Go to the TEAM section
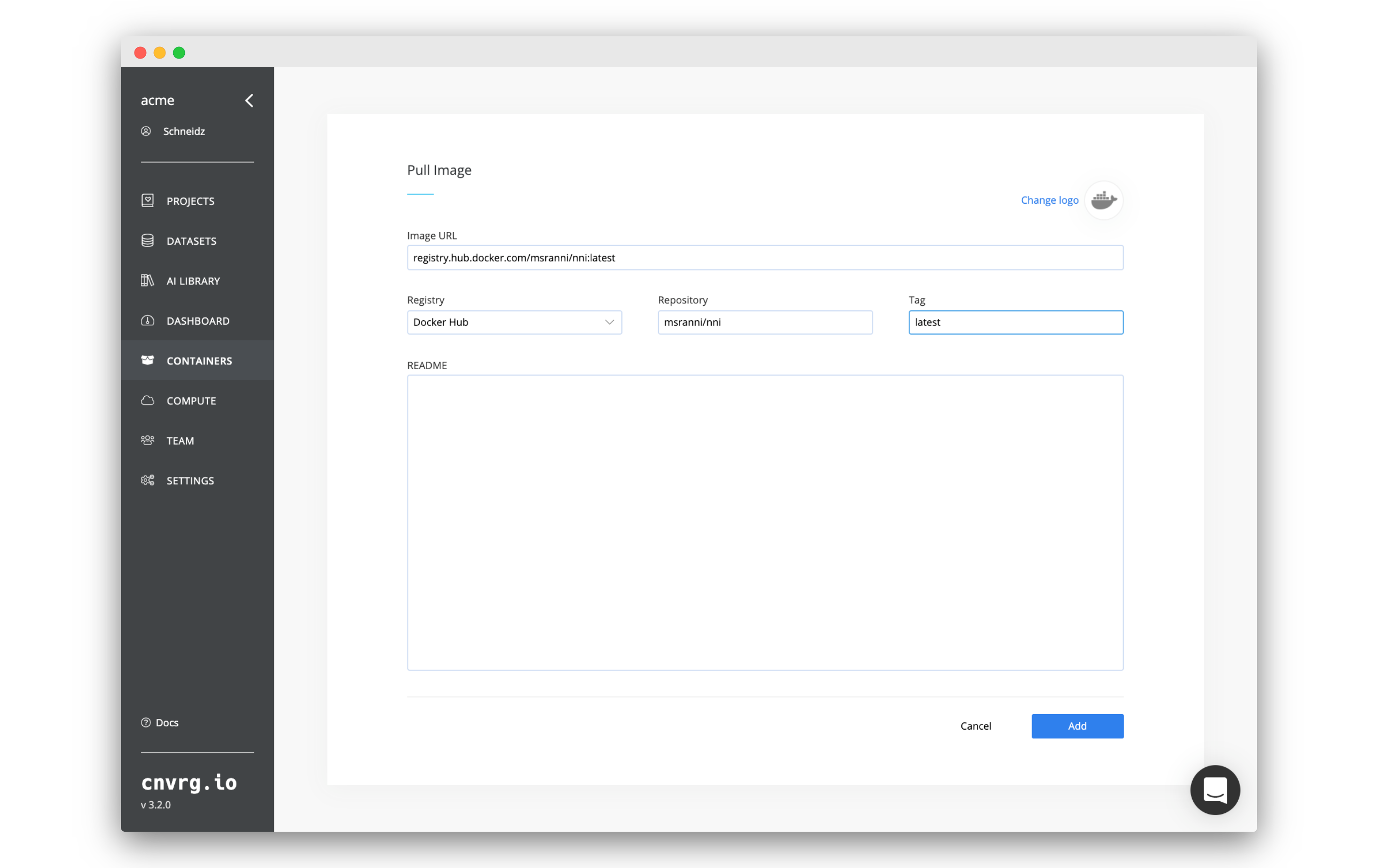1378x868 pixels. click(x=180, y=441)
